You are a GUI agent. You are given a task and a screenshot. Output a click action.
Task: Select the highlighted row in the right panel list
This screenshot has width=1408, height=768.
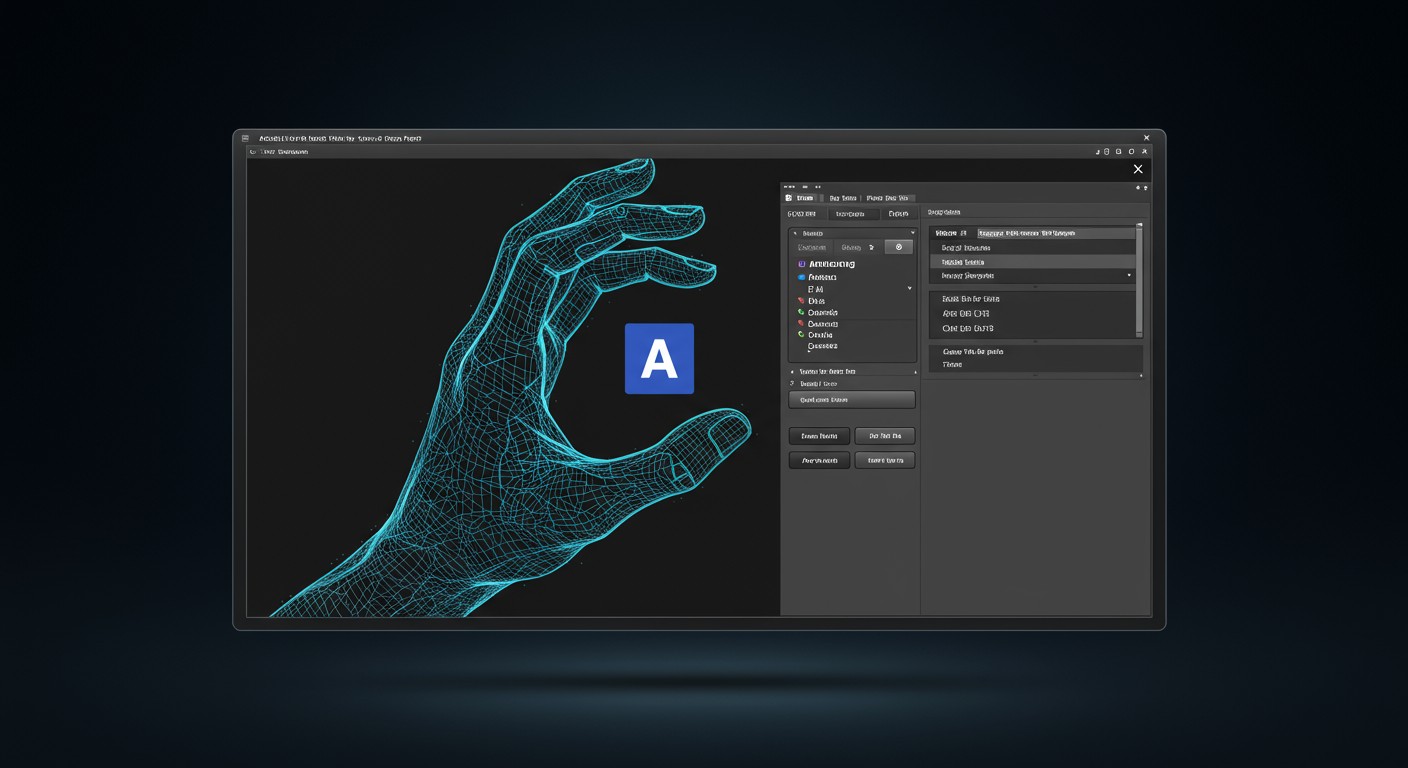point(1032,261)
